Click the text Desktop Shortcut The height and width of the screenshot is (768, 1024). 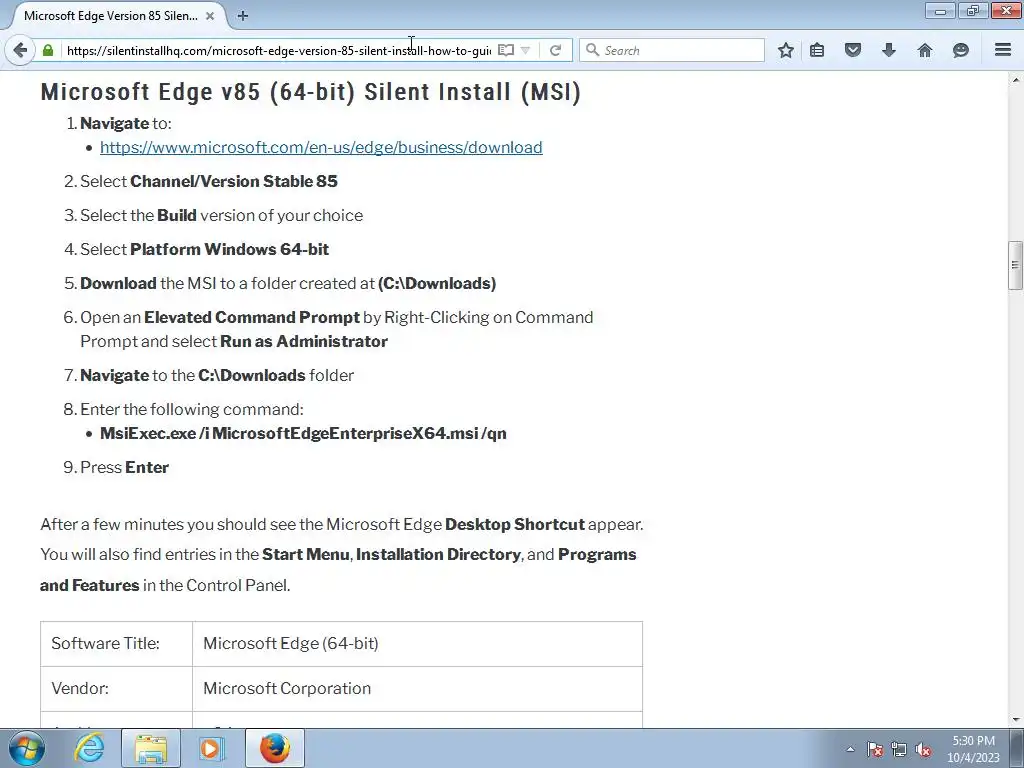[x=515, y=524]
